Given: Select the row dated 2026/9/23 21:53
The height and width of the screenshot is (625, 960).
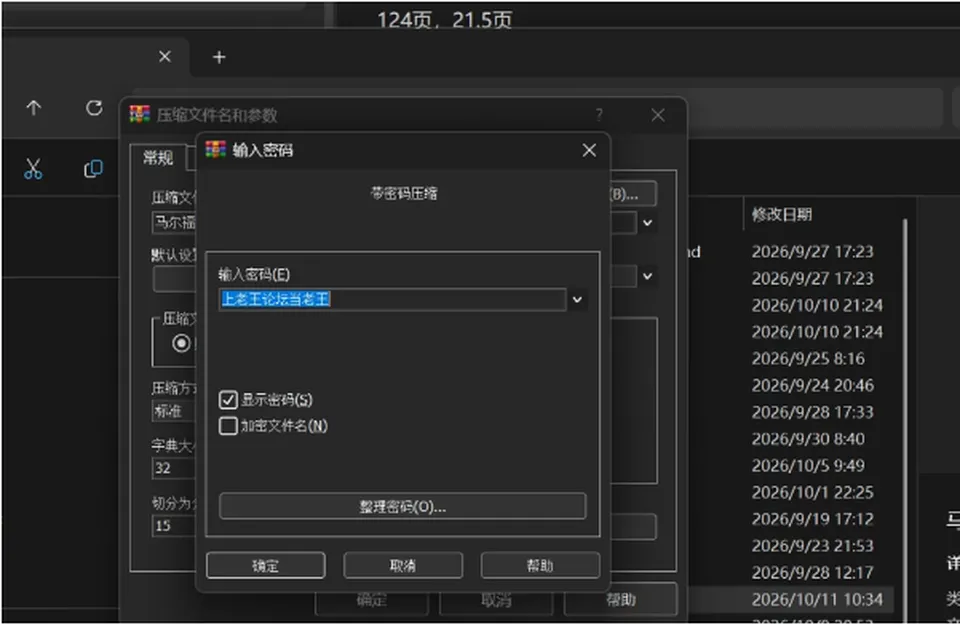Looking at the screenshot, I should (x=812, y=546).
